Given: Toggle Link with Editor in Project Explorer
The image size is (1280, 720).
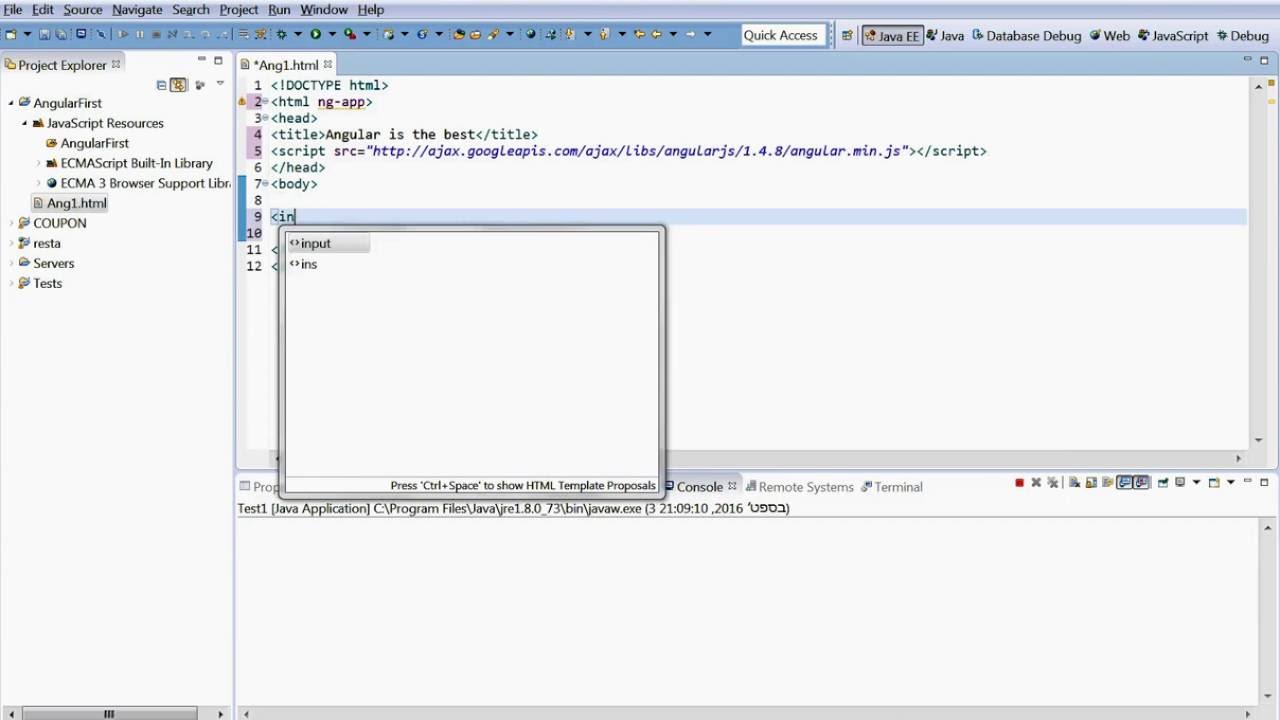Looking at the screenshot, I should (178, 85).
